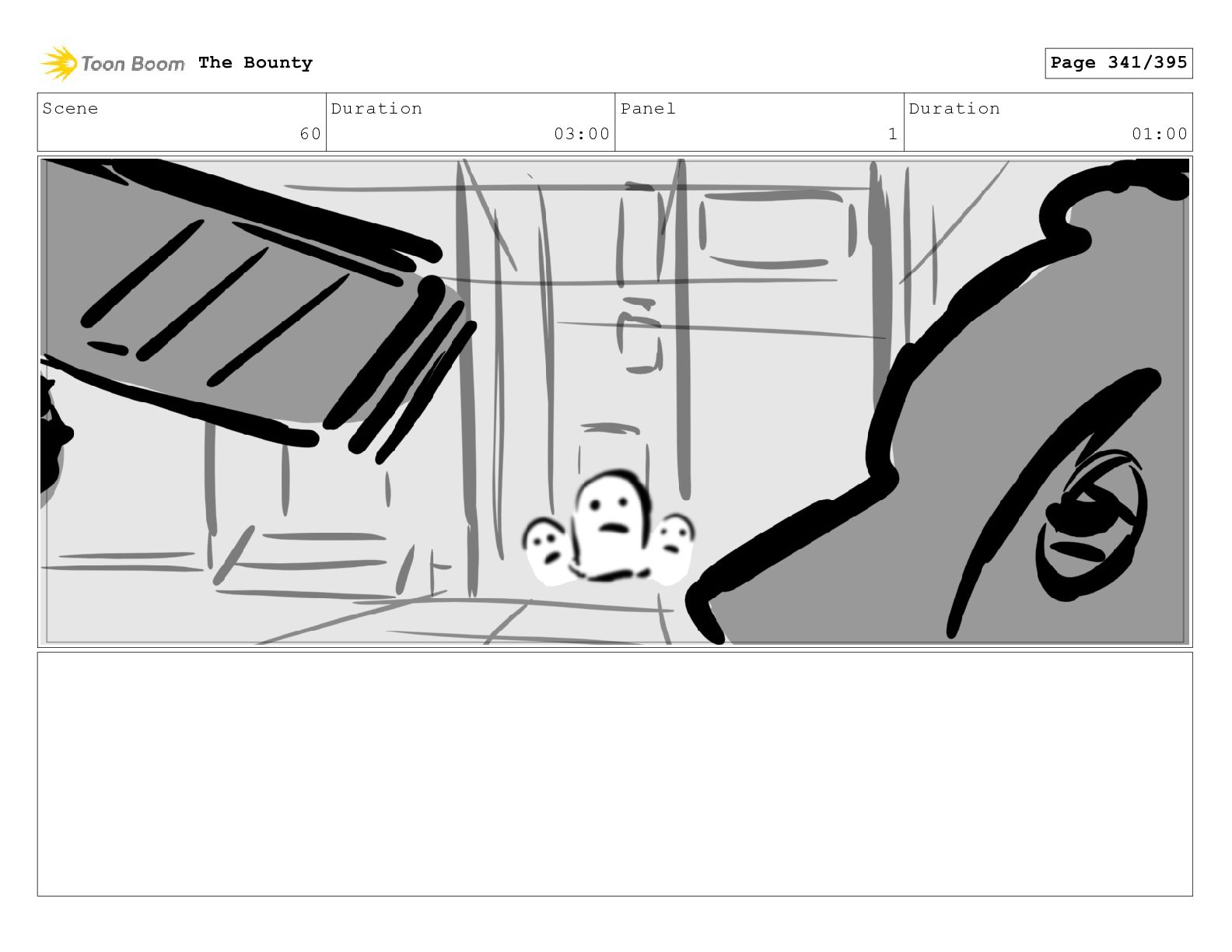Click the empty notes box below the panel
This screenshot has height=952, width=1232.
[x=614, y=774]
